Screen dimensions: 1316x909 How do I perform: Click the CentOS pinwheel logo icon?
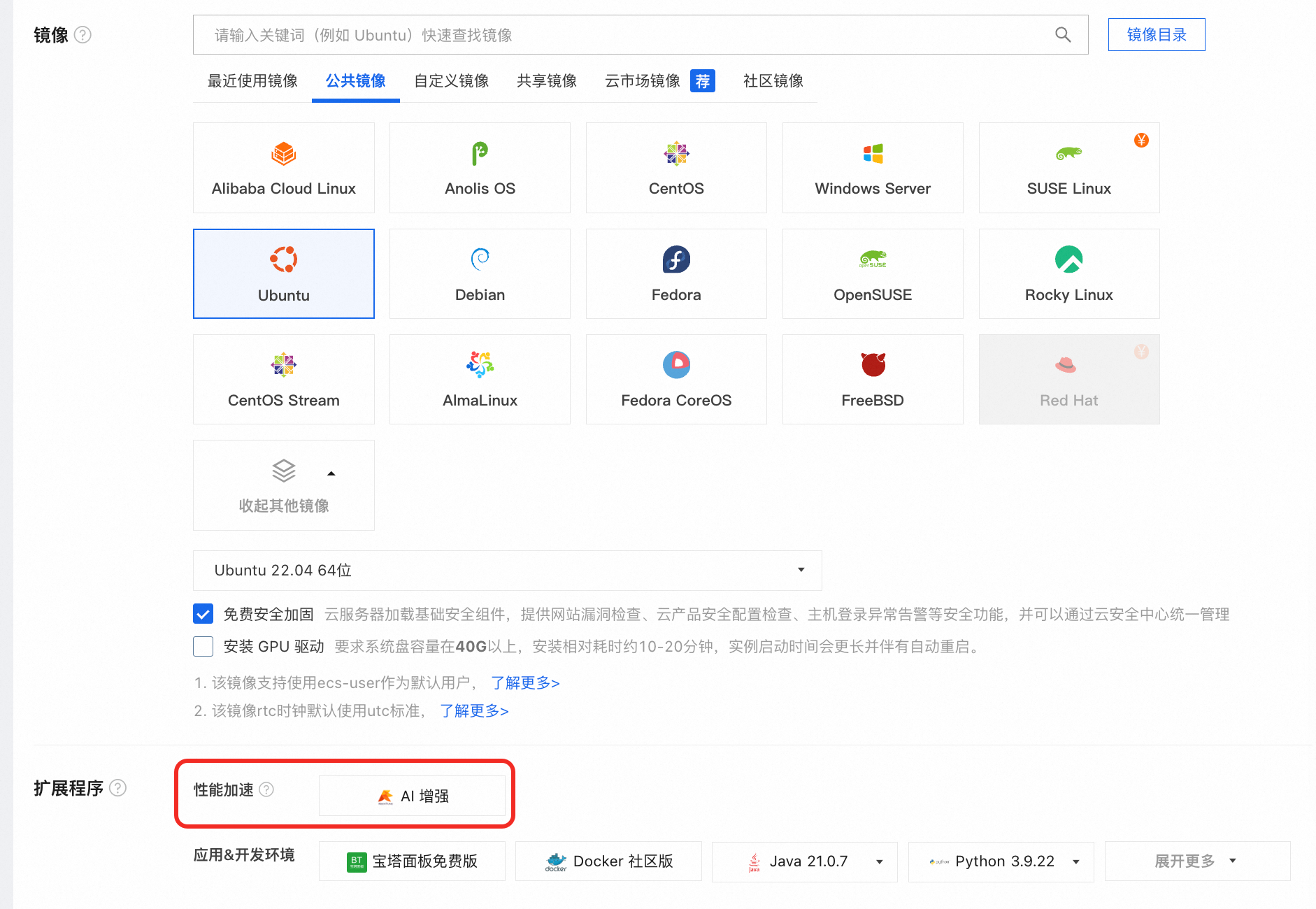coord(676,153)
